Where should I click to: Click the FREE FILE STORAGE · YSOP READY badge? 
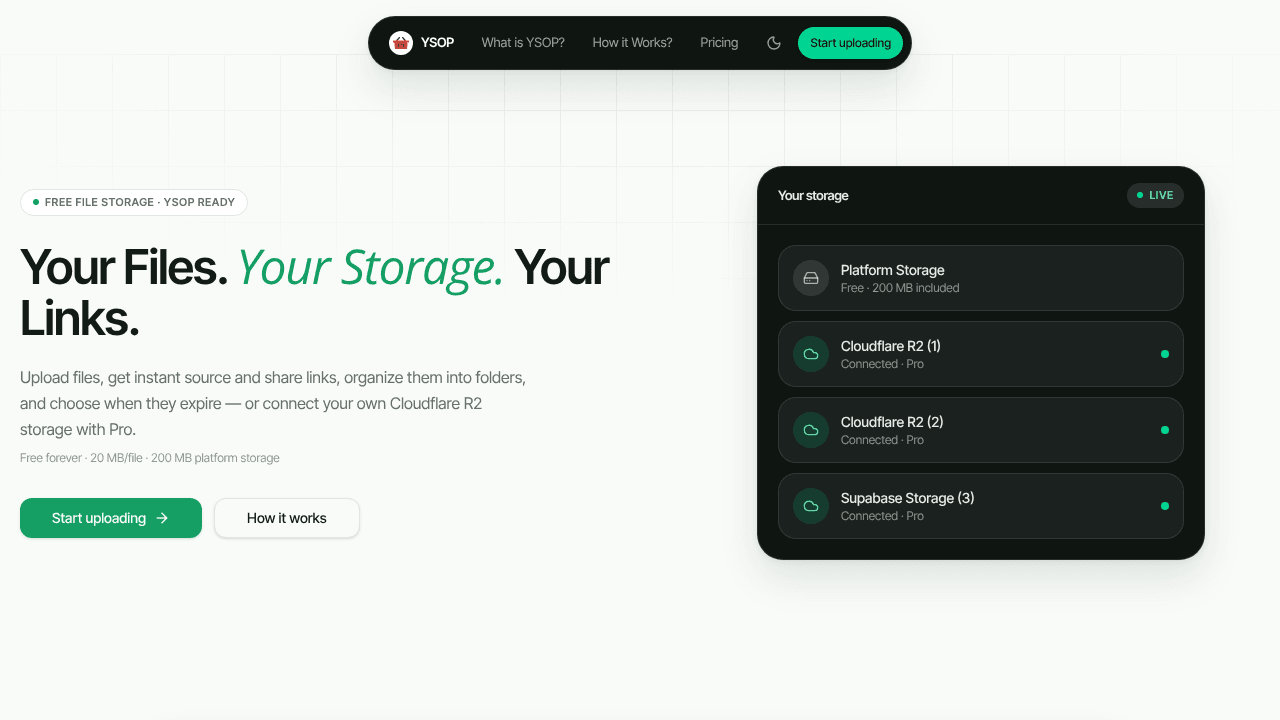[x=134, y=202]
